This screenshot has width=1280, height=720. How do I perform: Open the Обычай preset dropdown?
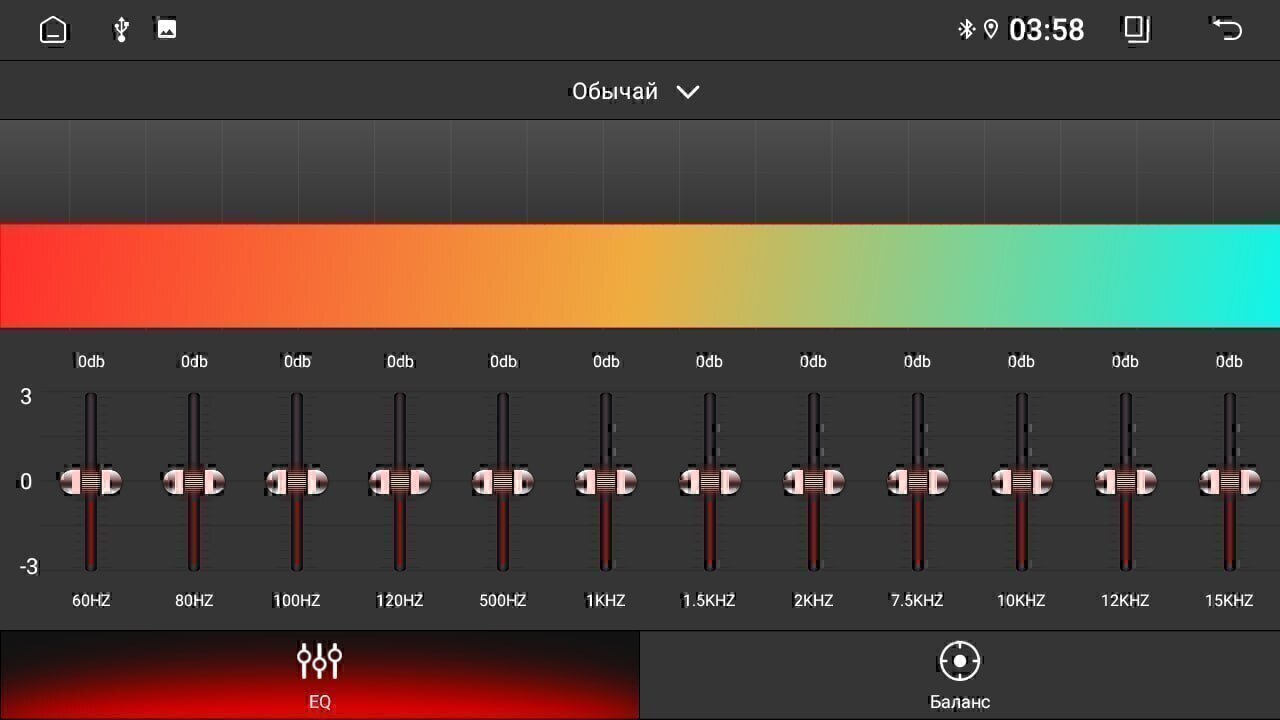(x=615, y=91)
